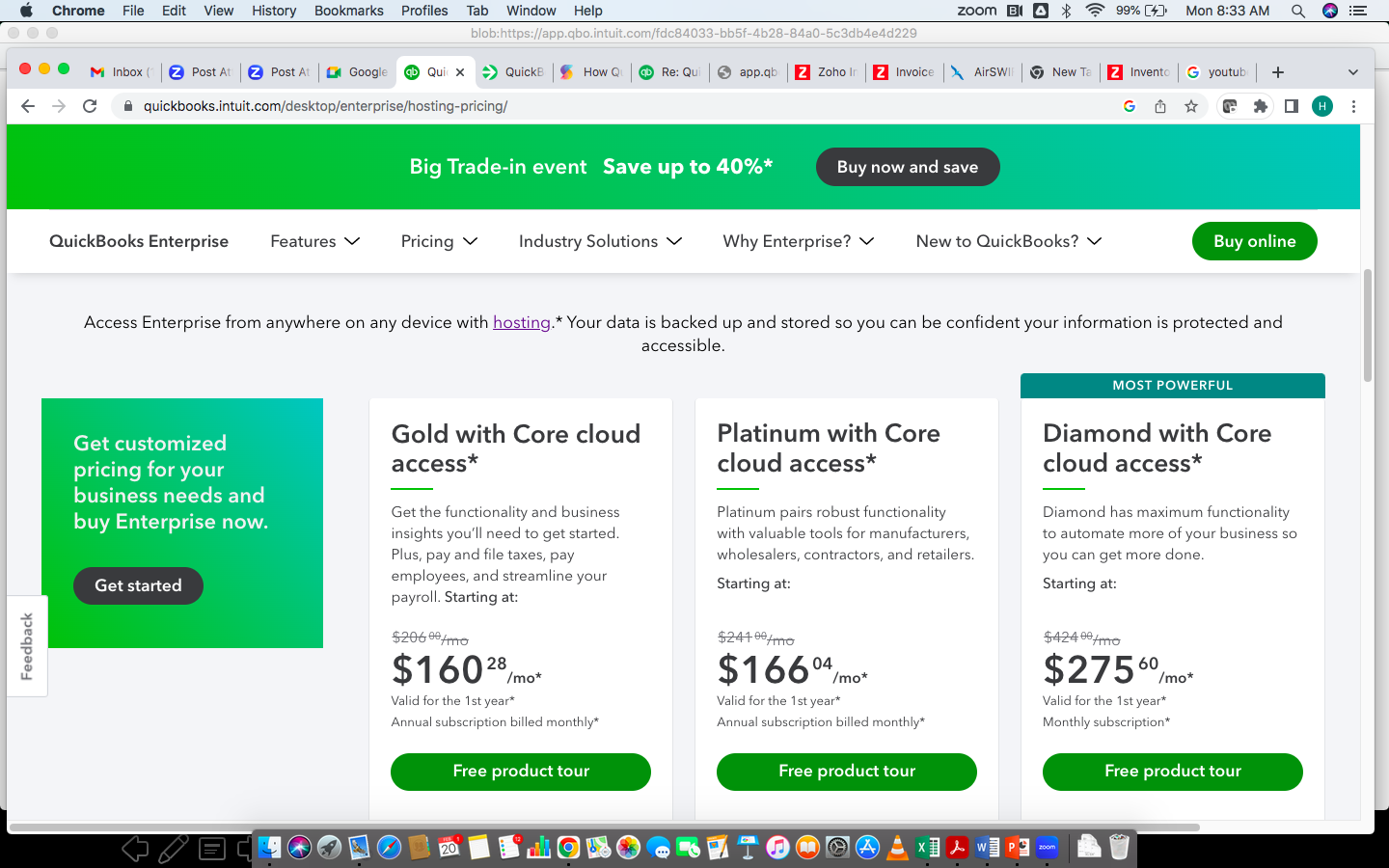Open Excel from the dock
Image resolution: width=1389 pixels, height=868 pixels.
(x=928, y=848)
